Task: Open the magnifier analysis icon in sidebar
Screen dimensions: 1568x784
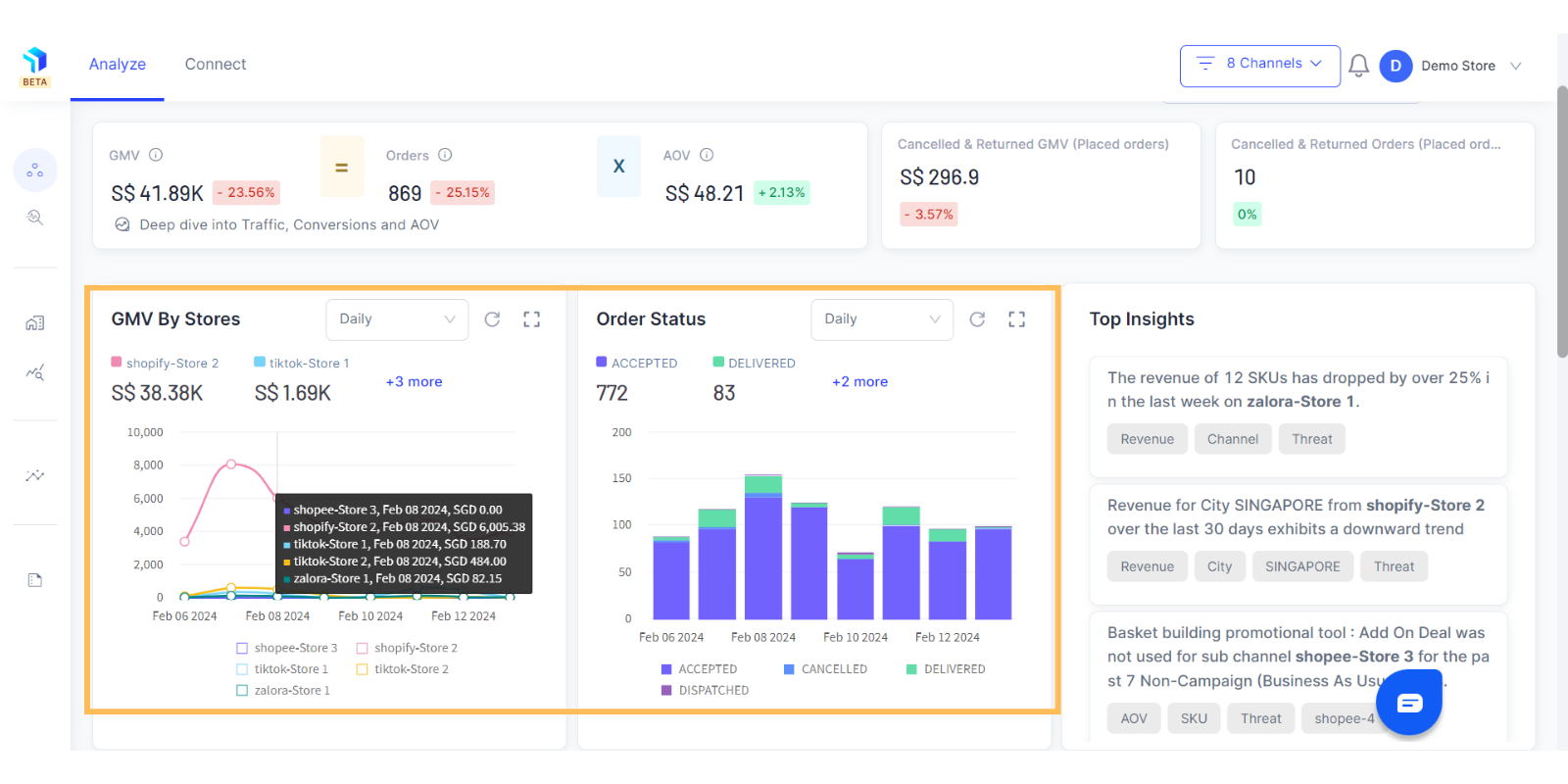Action: click(35, 218)
